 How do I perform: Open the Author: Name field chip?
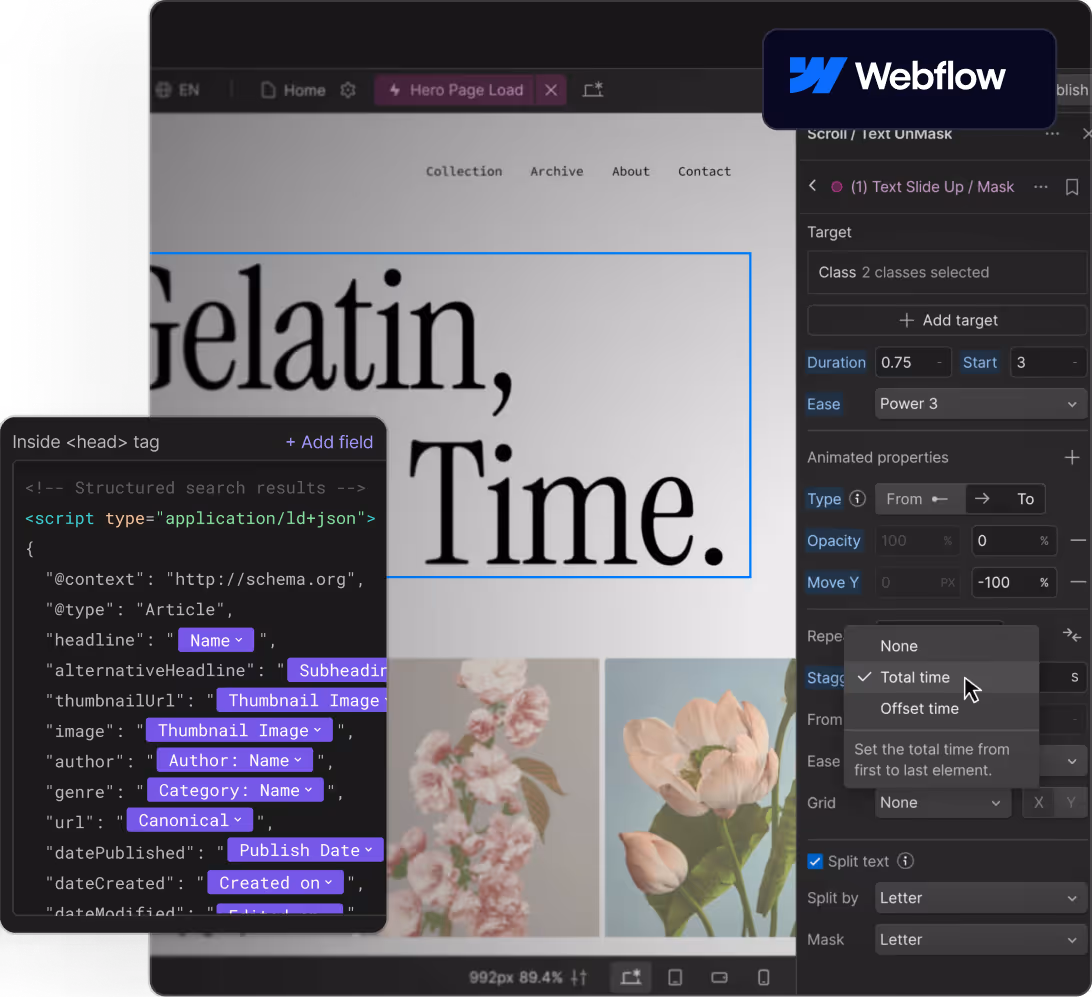(x=235, y=760)
